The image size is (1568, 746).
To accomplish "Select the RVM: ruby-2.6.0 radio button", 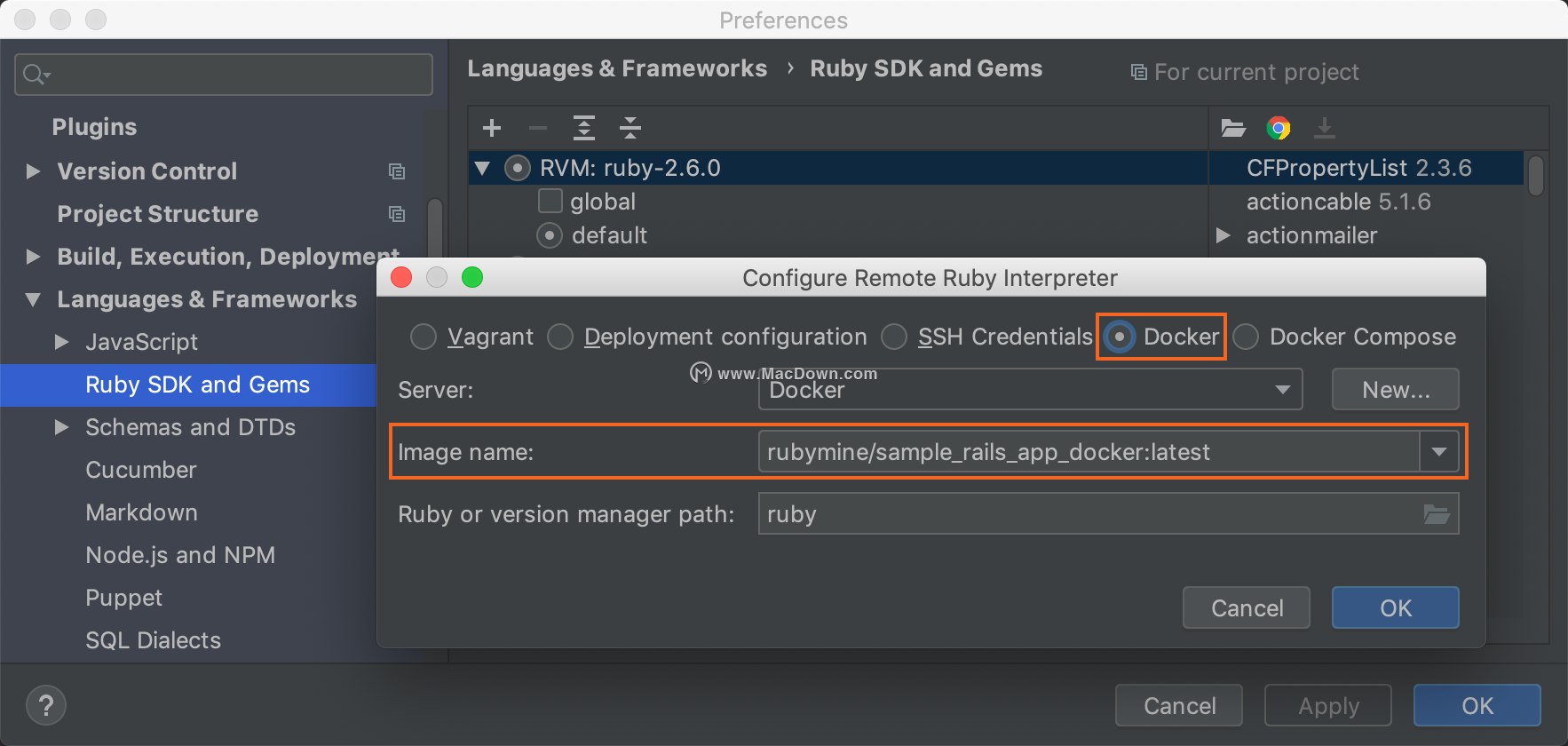I will click(518, 168).
